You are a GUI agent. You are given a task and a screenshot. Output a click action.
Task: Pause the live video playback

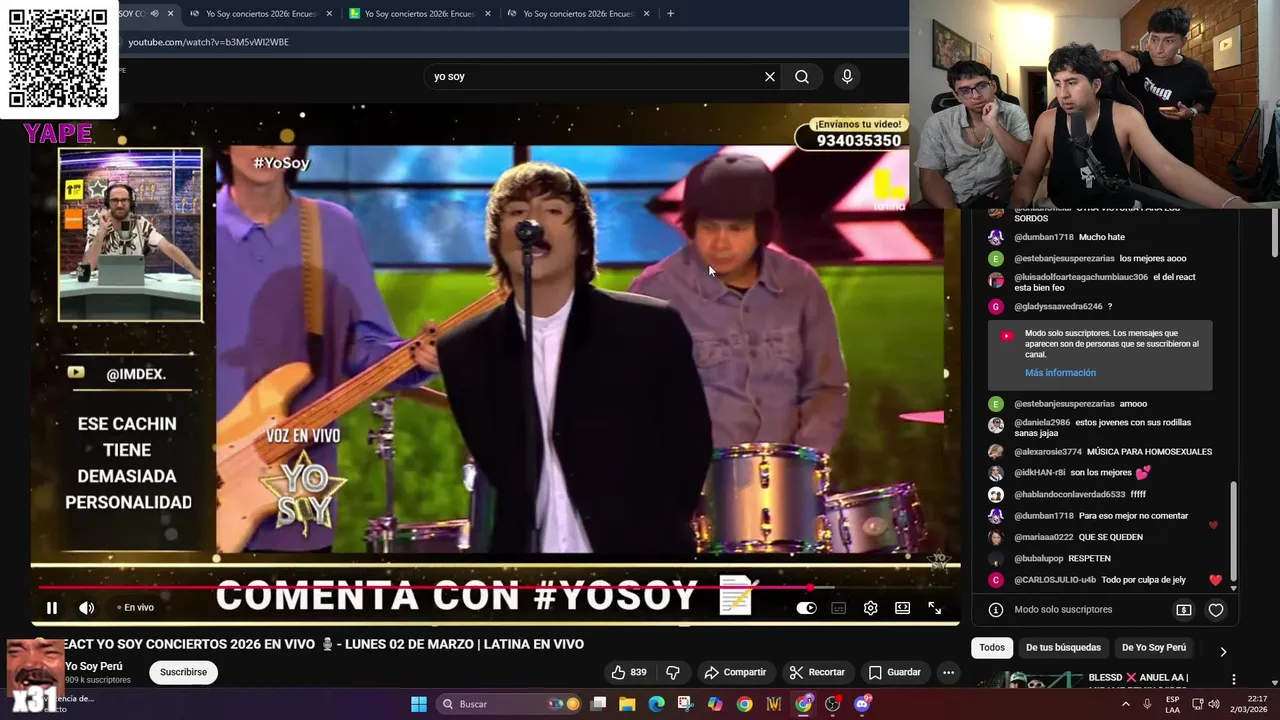[52, 608]
